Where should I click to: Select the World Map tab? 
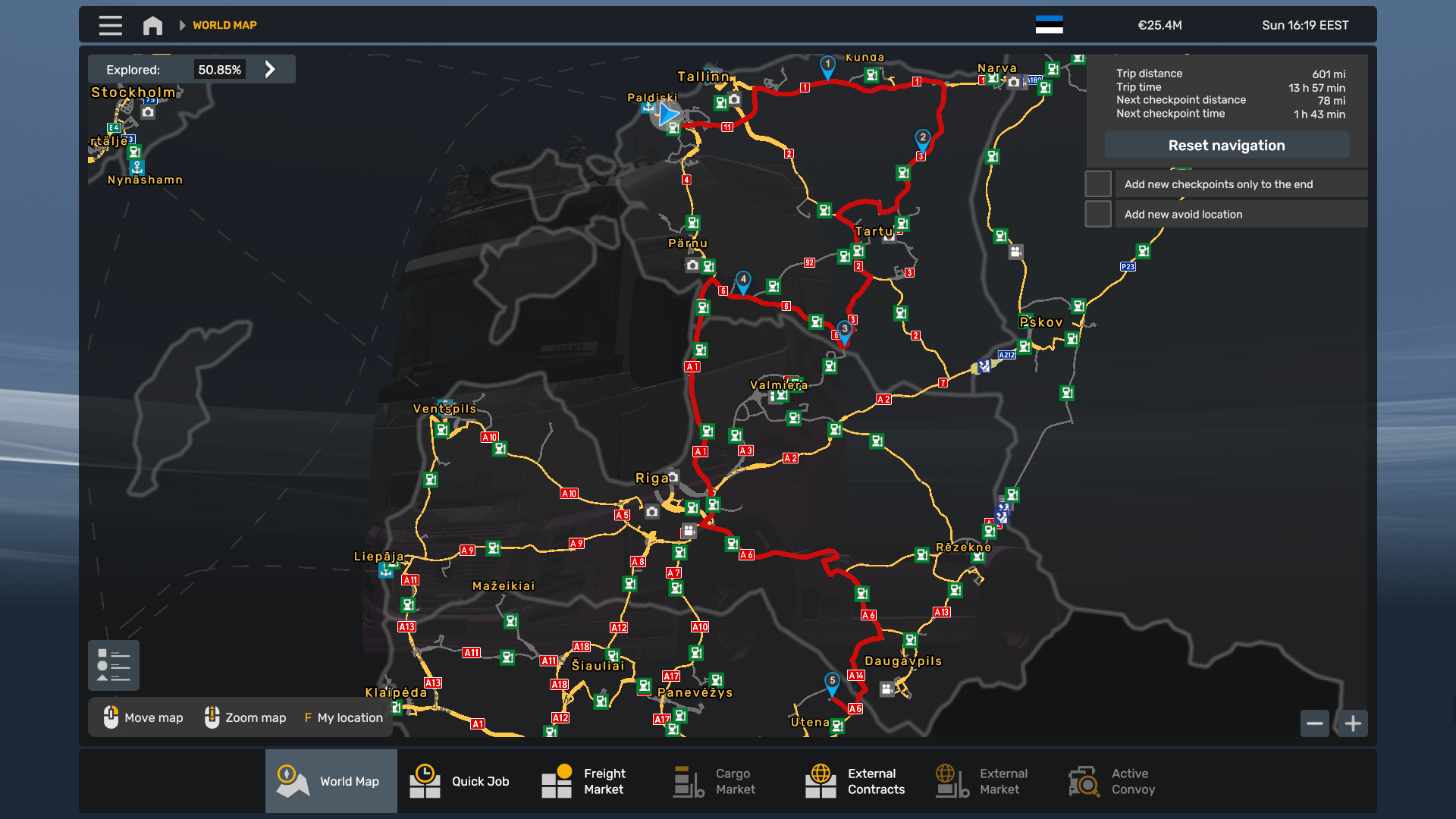[331, 781]
